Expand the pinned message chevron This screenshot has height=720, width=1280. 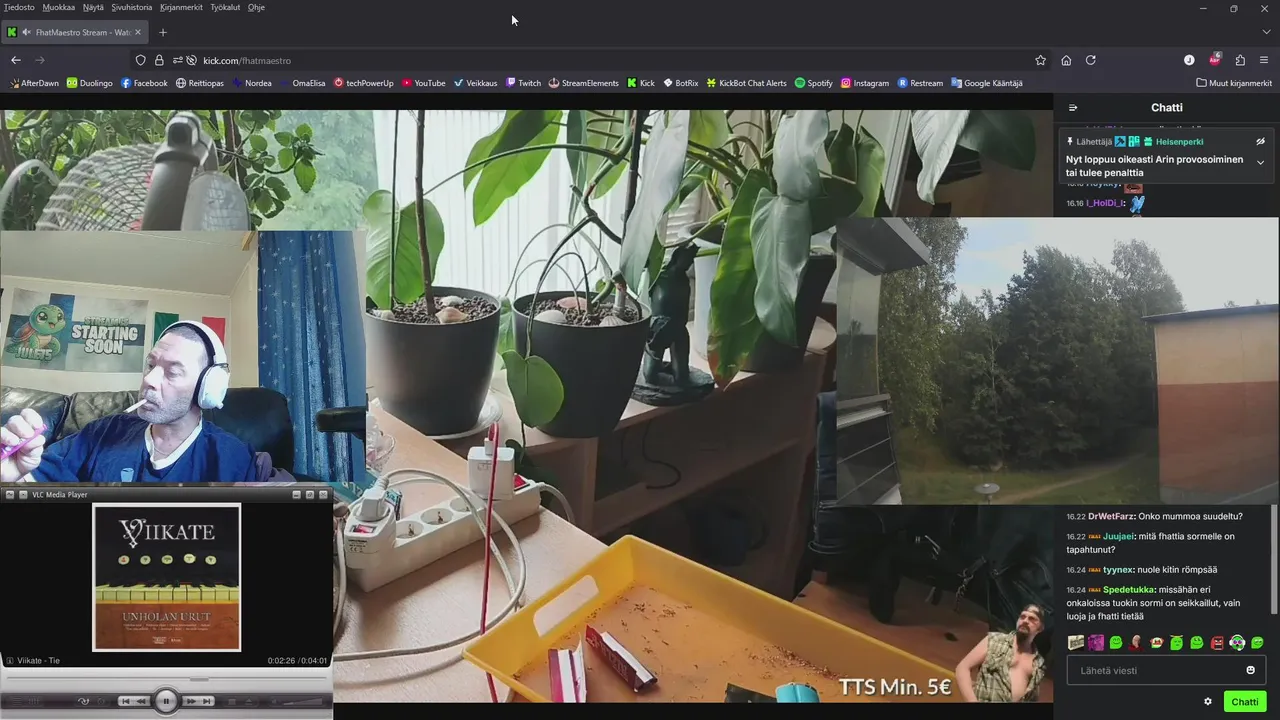[1260, 162]
